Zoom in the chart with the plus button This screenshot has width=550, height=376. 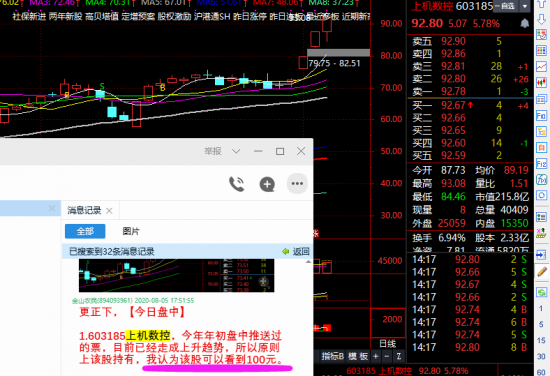coord(375,356)
